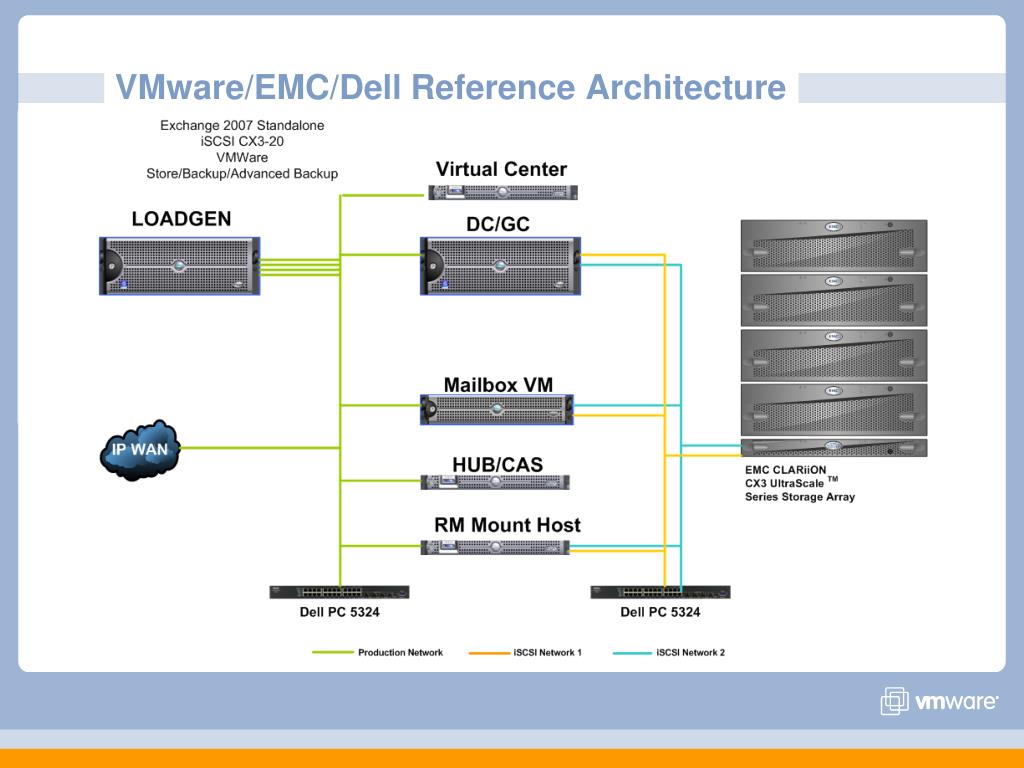This screenshot has width=1024, height=768.
Task: Click the VMware logo
Action: click(x=938, y=701)
